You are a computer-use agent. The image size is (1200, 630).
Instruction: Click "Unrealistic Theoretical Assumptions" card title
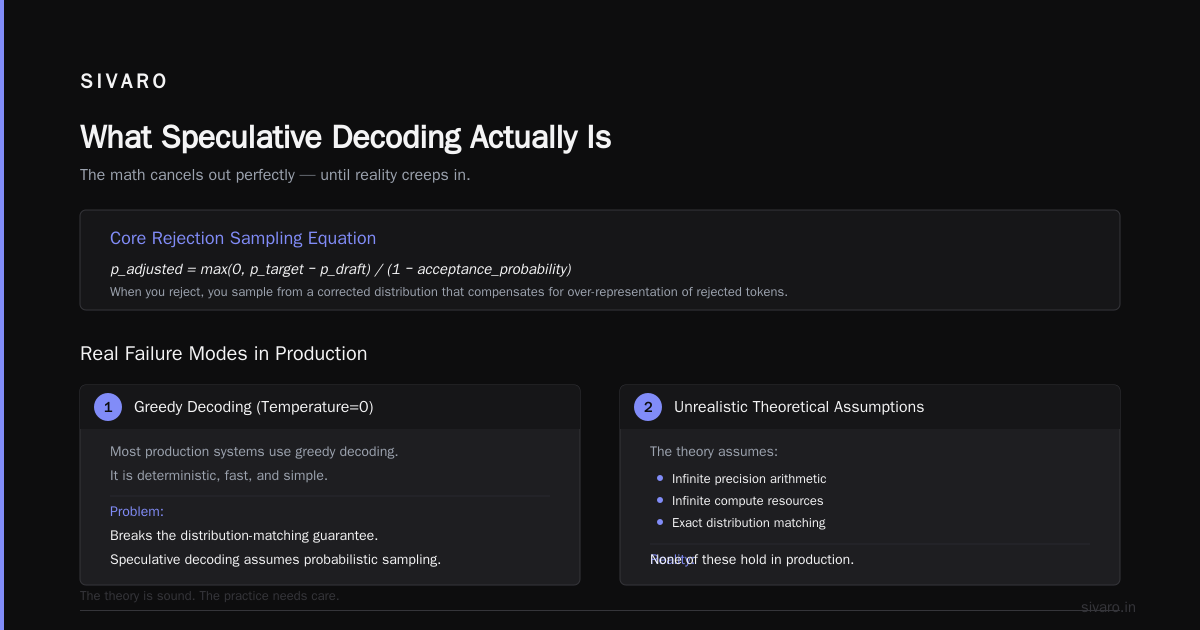pyautogui.click(x=799, y=407)
